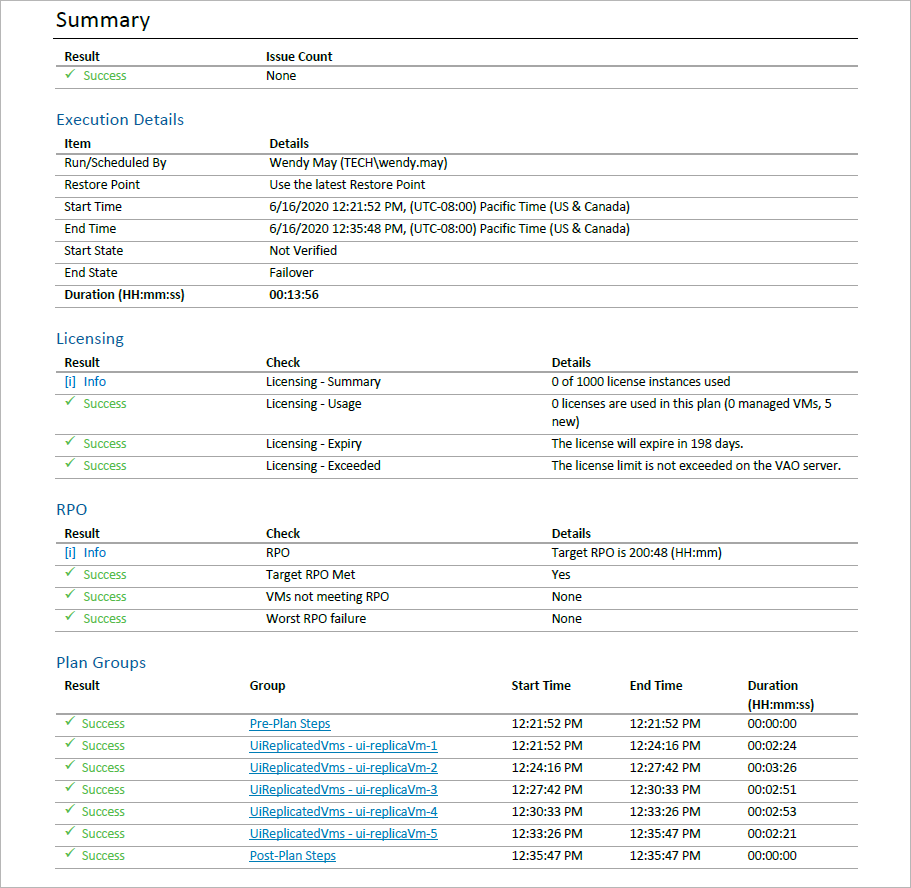Click 'Worst RPO failure' check label

click(316, 619)
